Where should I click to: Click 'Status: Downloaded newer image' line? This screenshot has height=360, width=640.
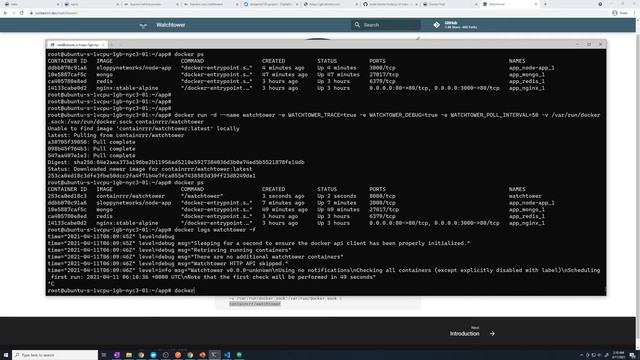(x=150, y=169)
